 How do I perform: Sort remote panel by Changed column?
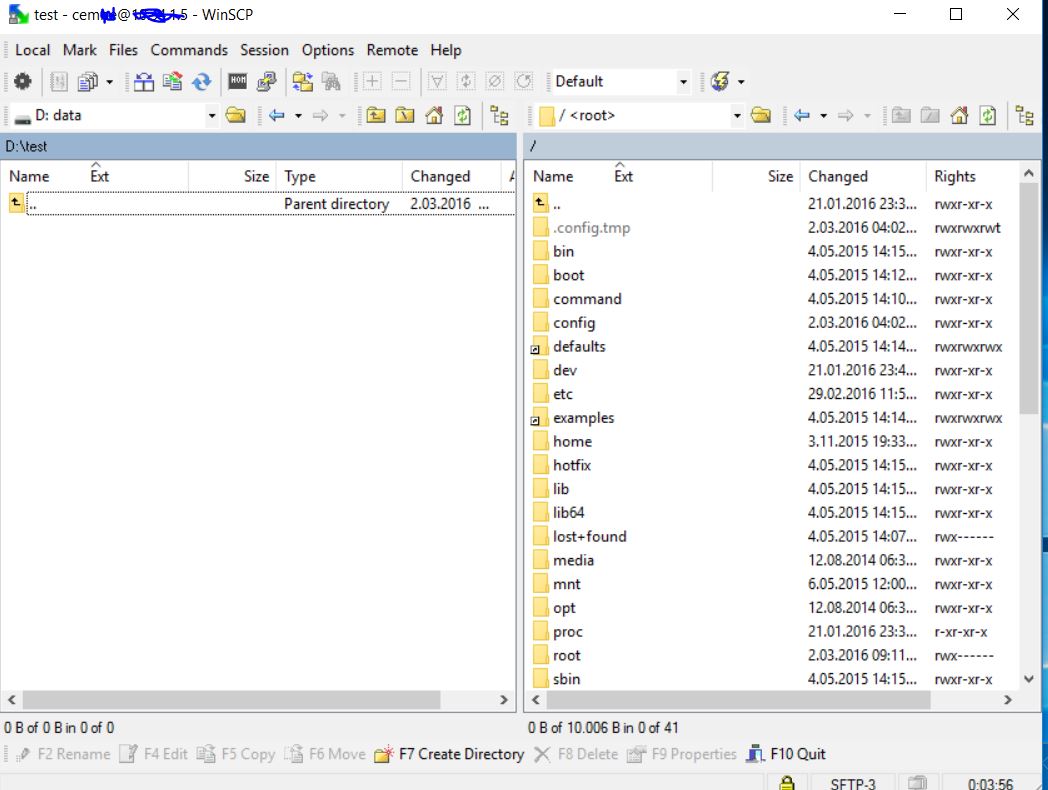pyautogui.click(x=863, y=176)
